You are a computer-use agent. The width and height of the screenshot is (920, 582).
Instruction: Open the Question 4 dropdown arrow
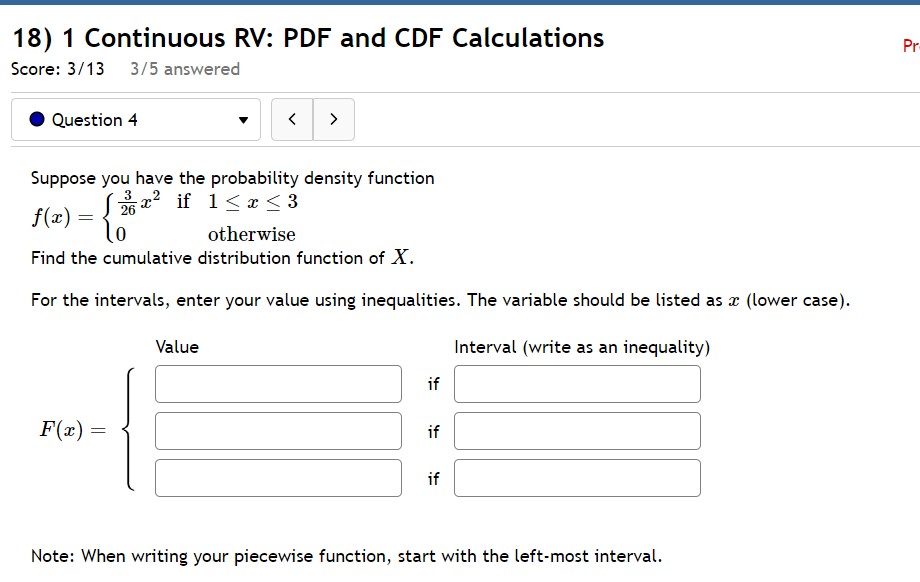[243, 119]
